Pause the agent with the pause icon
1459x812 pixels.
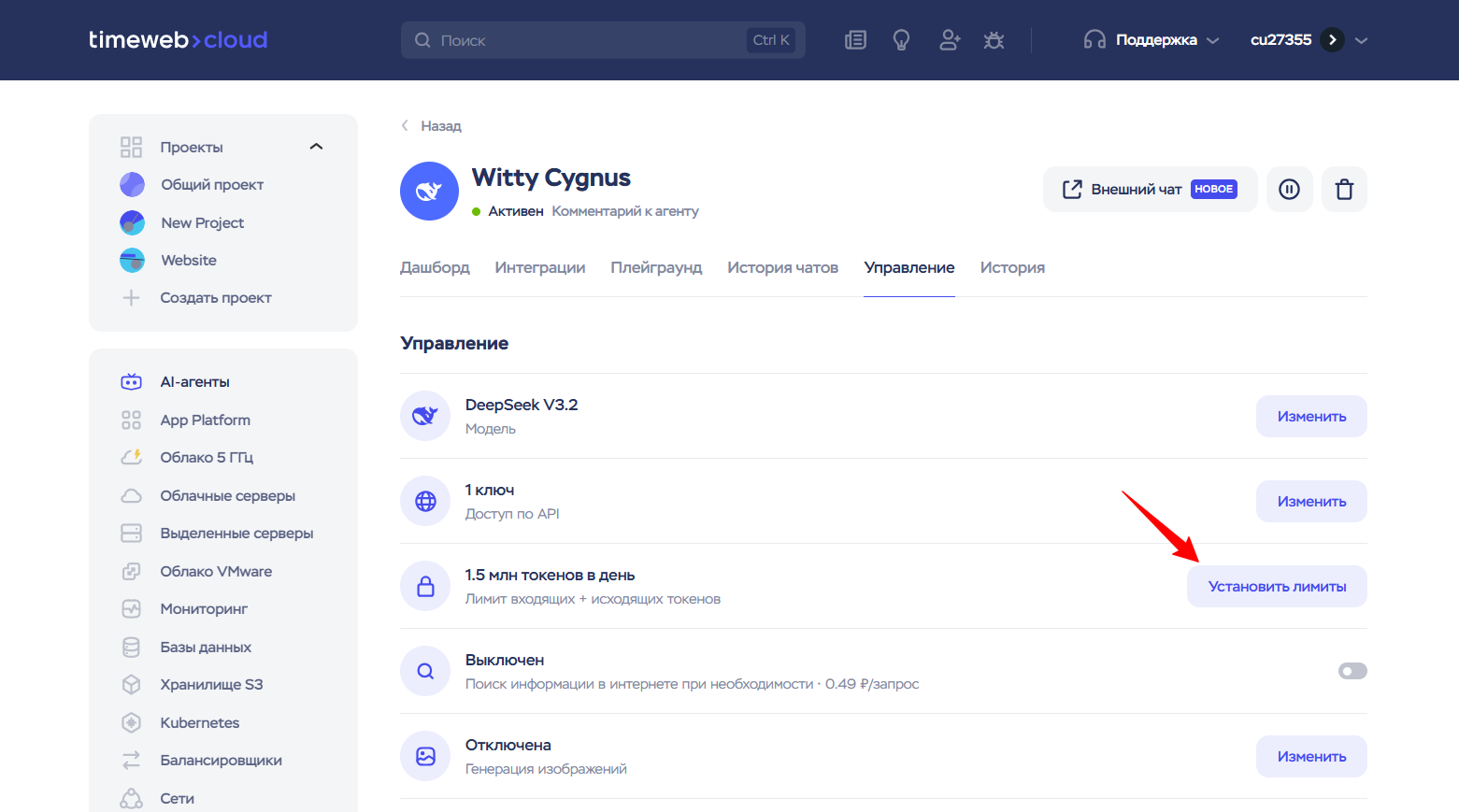tap(1290, 190)
